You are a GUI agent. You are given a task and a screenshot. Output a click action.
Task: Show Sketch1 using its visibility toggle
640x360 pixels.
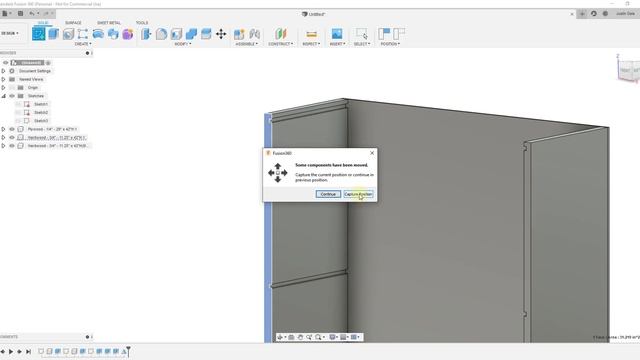click(x=18, y=104)
